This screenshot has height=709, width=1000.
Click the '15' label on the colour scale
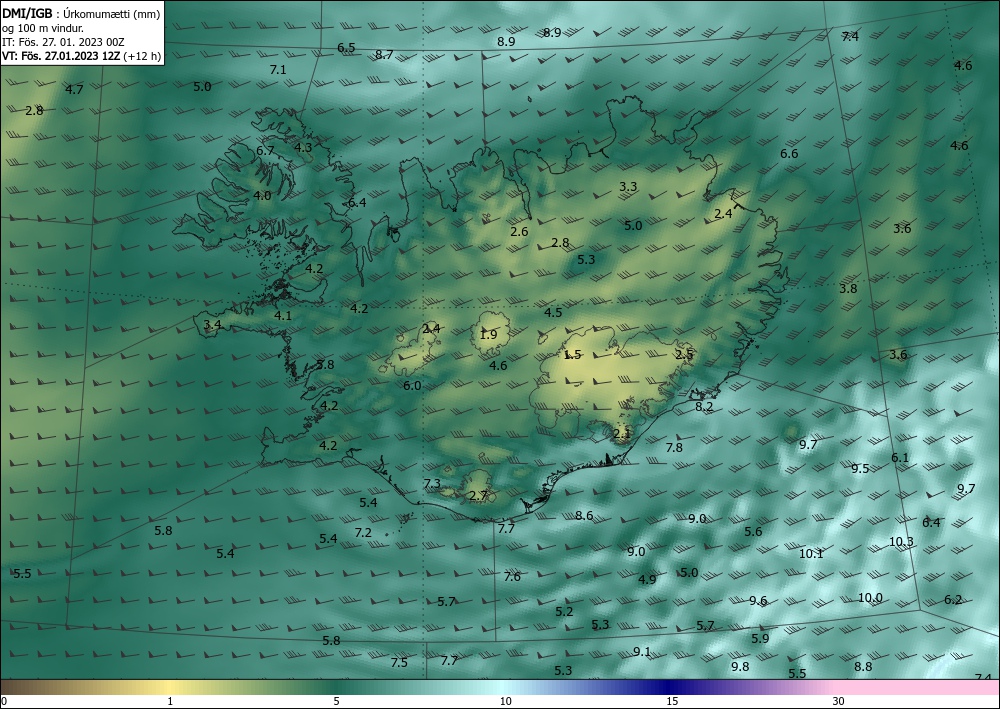click(x=672, y=701)
